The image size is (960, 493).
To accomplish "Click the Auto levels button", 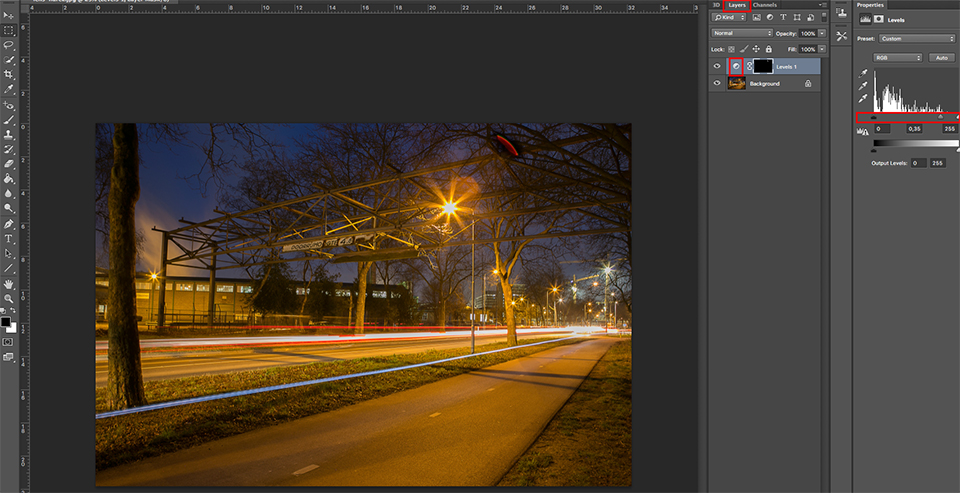I will click(942, 58).
